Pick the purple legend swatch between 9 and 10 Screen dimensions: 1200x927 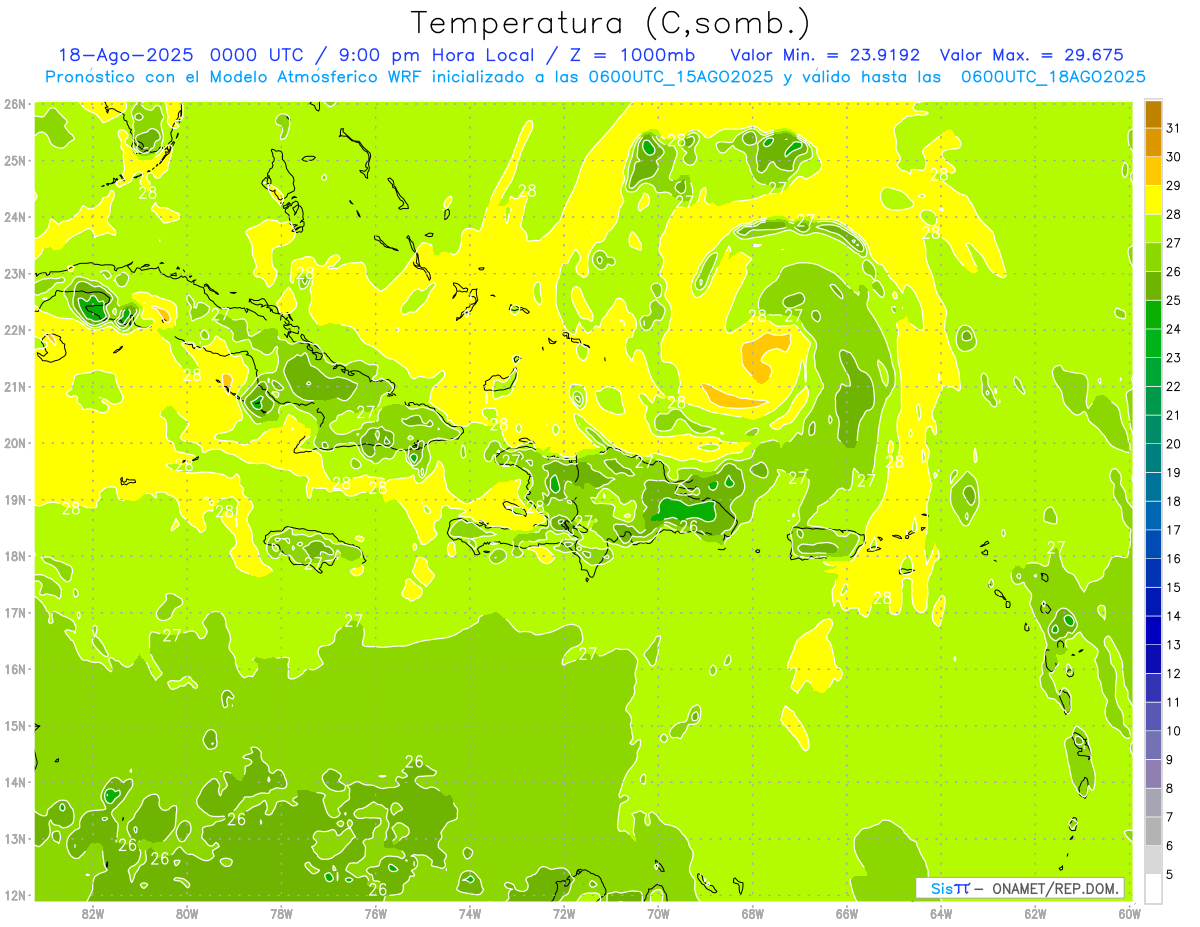point(1153,745)
